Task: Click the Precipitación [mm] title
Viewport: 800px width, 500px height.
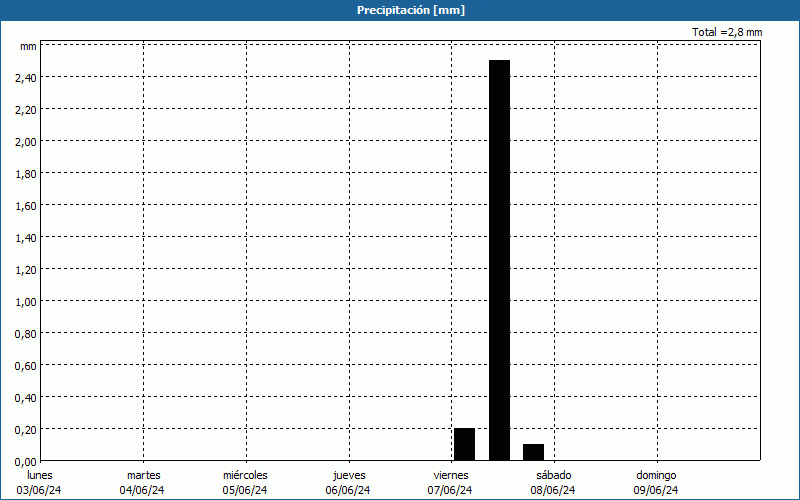Action: coord(411,10)
